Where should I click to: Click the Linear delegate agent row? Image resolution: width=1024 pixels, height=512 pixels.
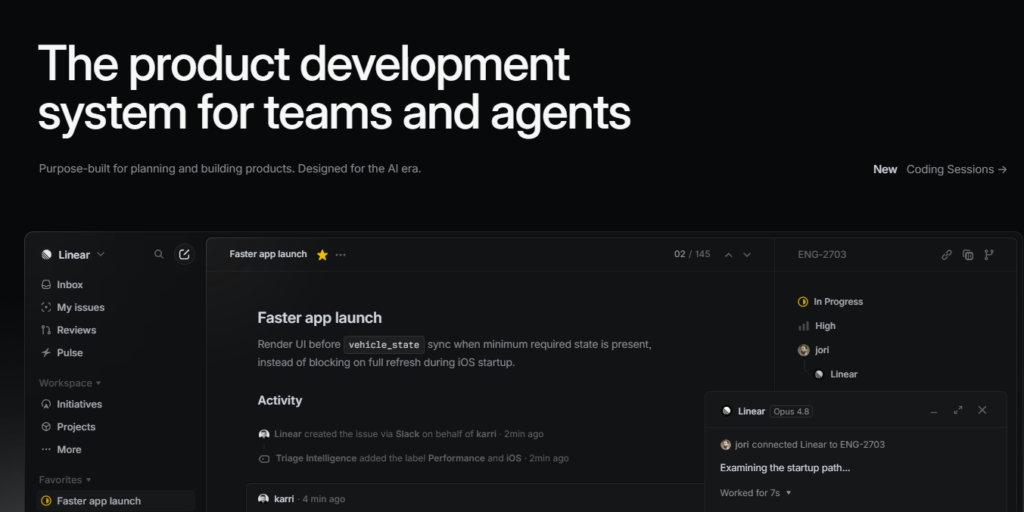[836, 374]
